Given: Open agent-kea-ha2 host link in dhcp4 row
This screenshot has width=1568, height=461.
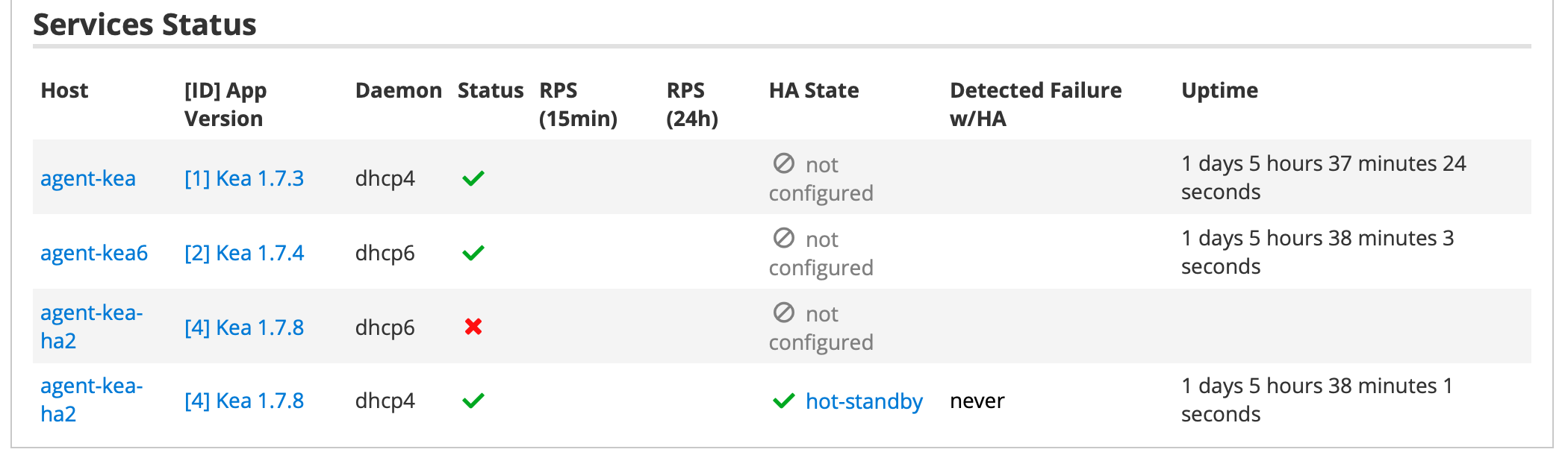Looking at the screenshot, I should pos(91,400).
